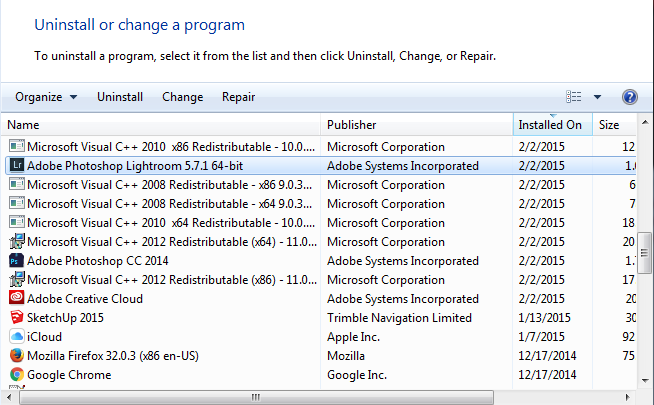Click the vertical scrollbar thumb

[645, 253]
